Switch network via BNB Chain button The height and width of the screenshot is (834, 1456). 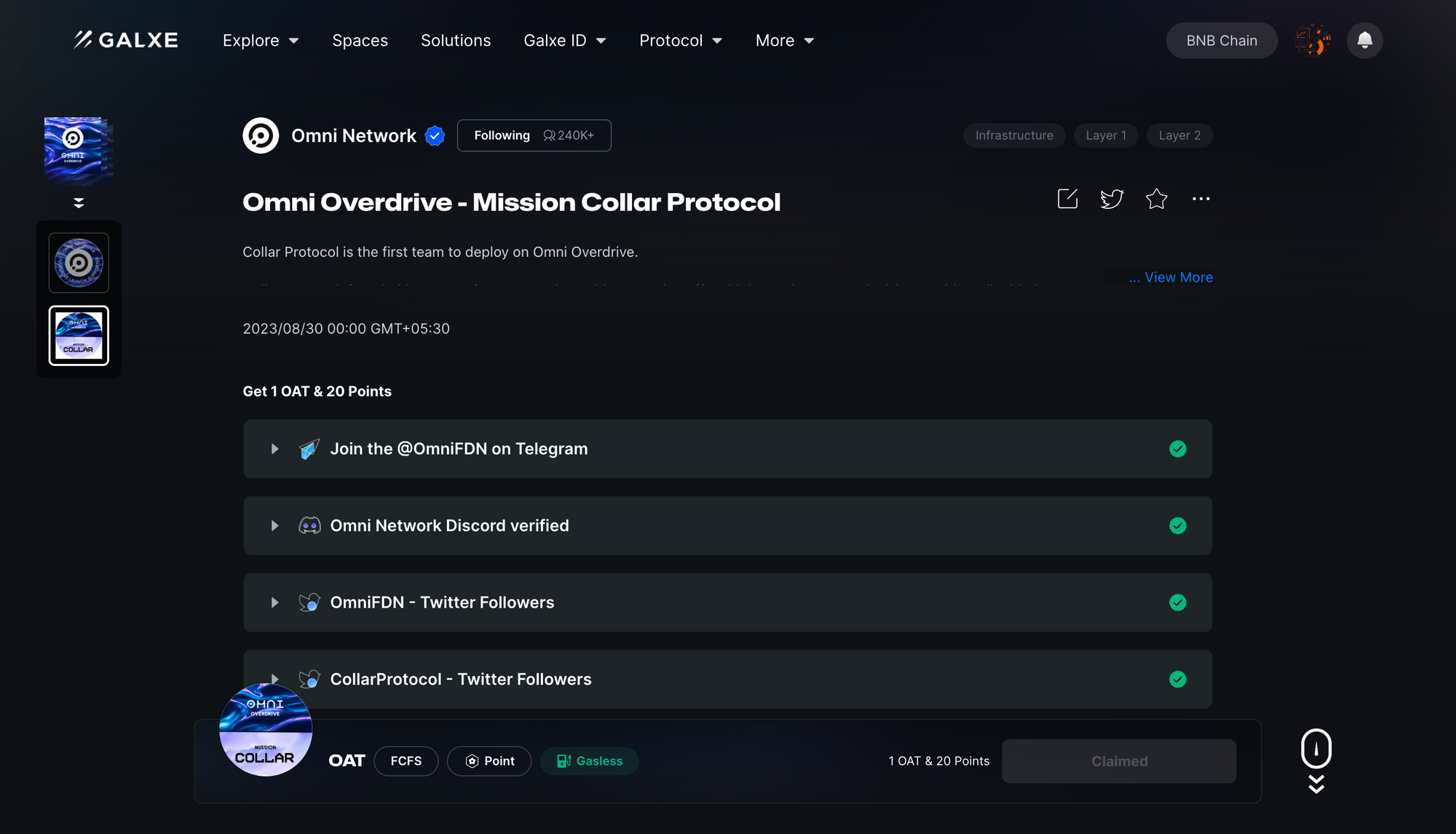pyautogui.click(x=1222, y=41)
